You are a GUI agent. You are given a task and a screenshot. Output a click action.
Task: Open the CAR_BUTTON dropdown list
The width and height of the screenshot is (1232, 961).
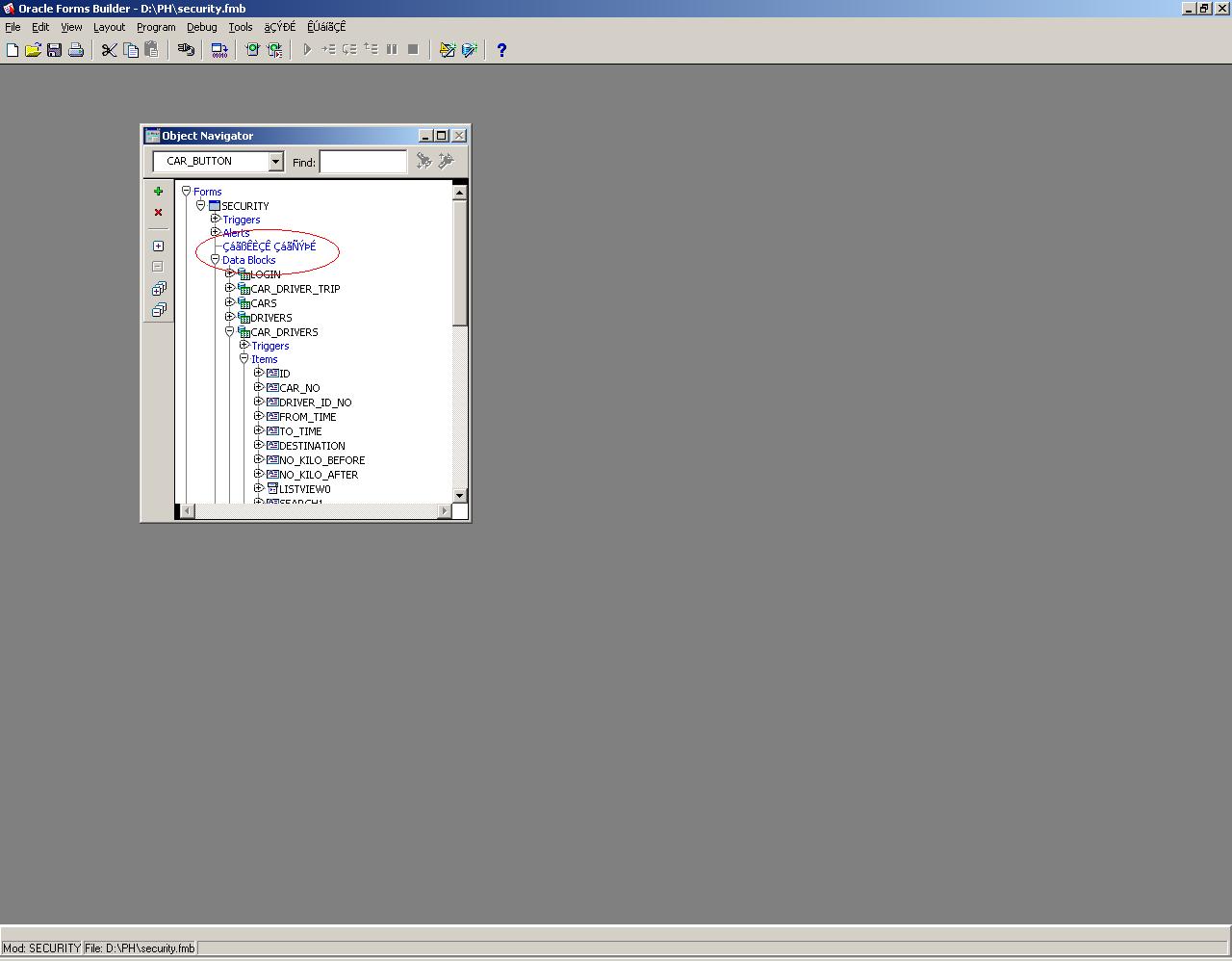(275, 162)
